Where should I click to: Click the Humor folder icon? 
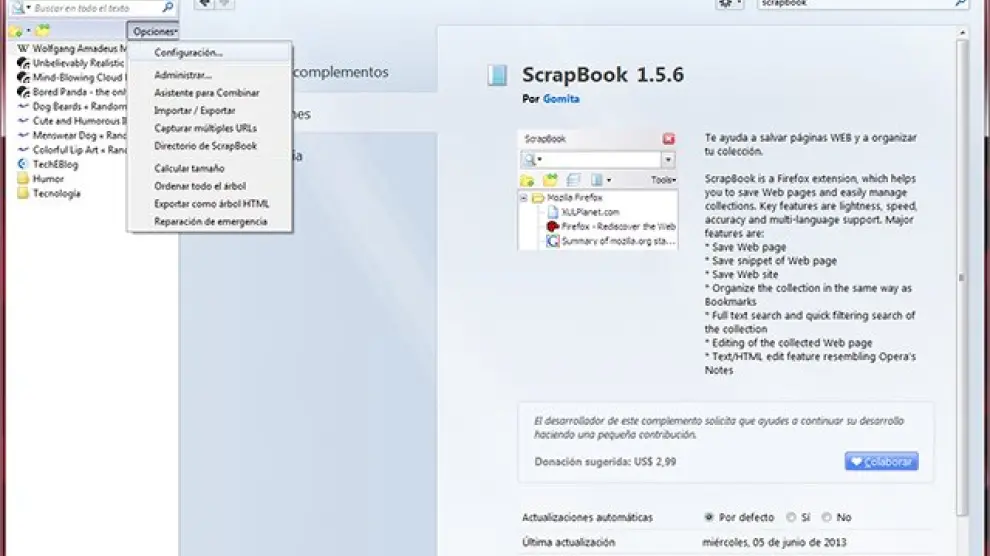(x=23, y=179)
